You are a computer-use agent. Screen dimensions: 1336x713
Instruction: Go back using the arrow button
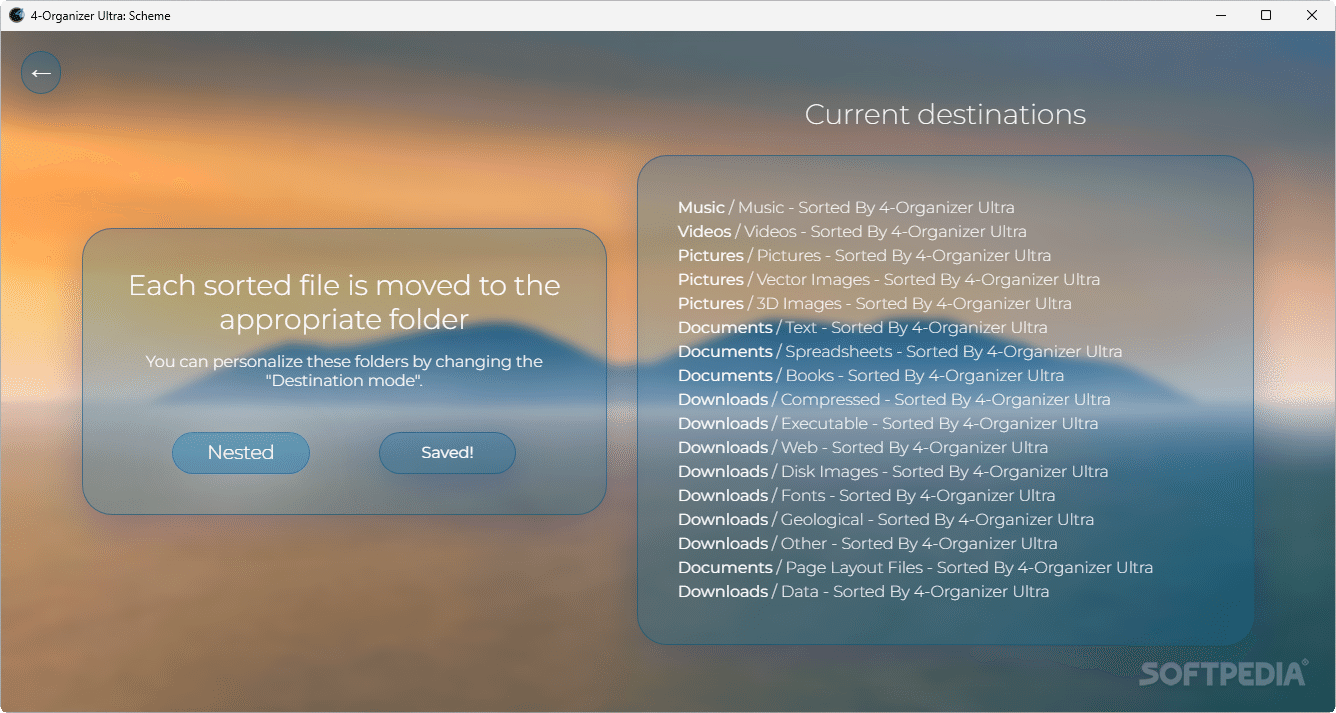click(x=41, y=73)
